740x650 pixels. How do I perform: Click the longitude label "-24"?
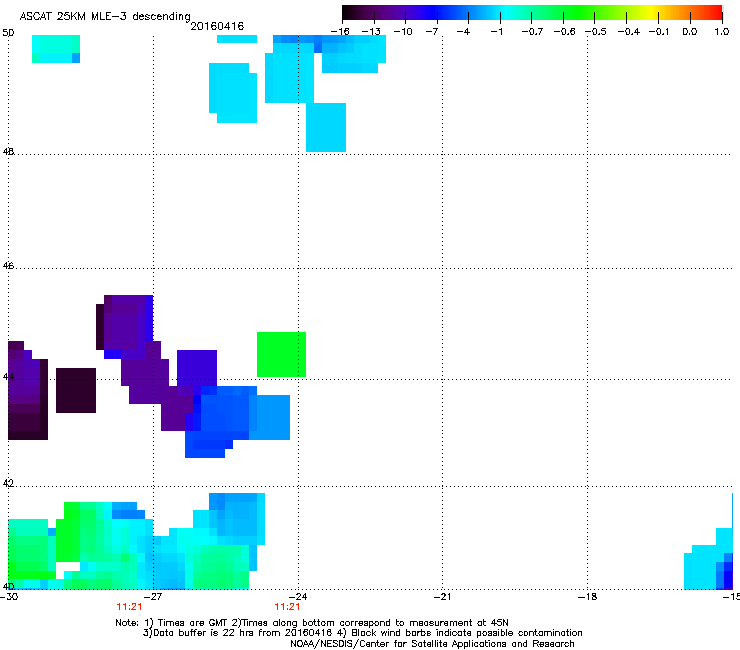pos(298,597)
